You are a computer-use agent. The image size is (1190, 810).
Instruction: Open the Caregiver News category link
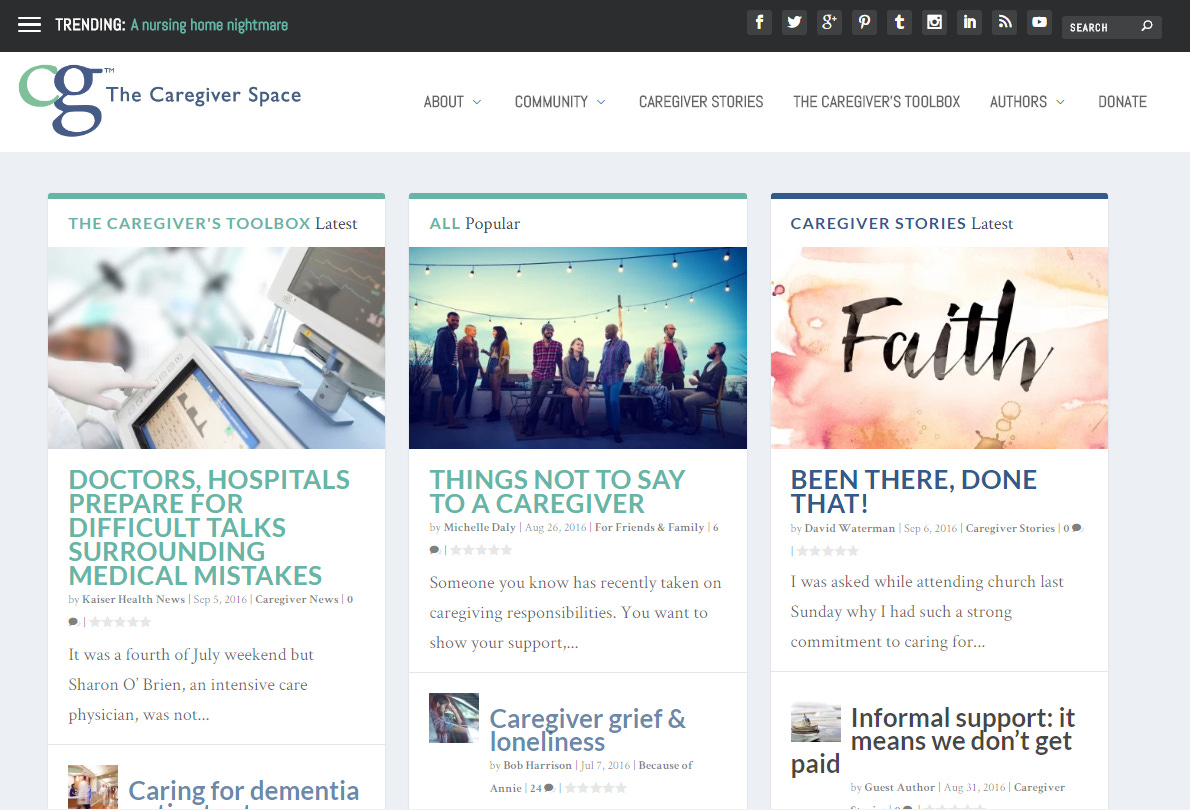point(297,599)
